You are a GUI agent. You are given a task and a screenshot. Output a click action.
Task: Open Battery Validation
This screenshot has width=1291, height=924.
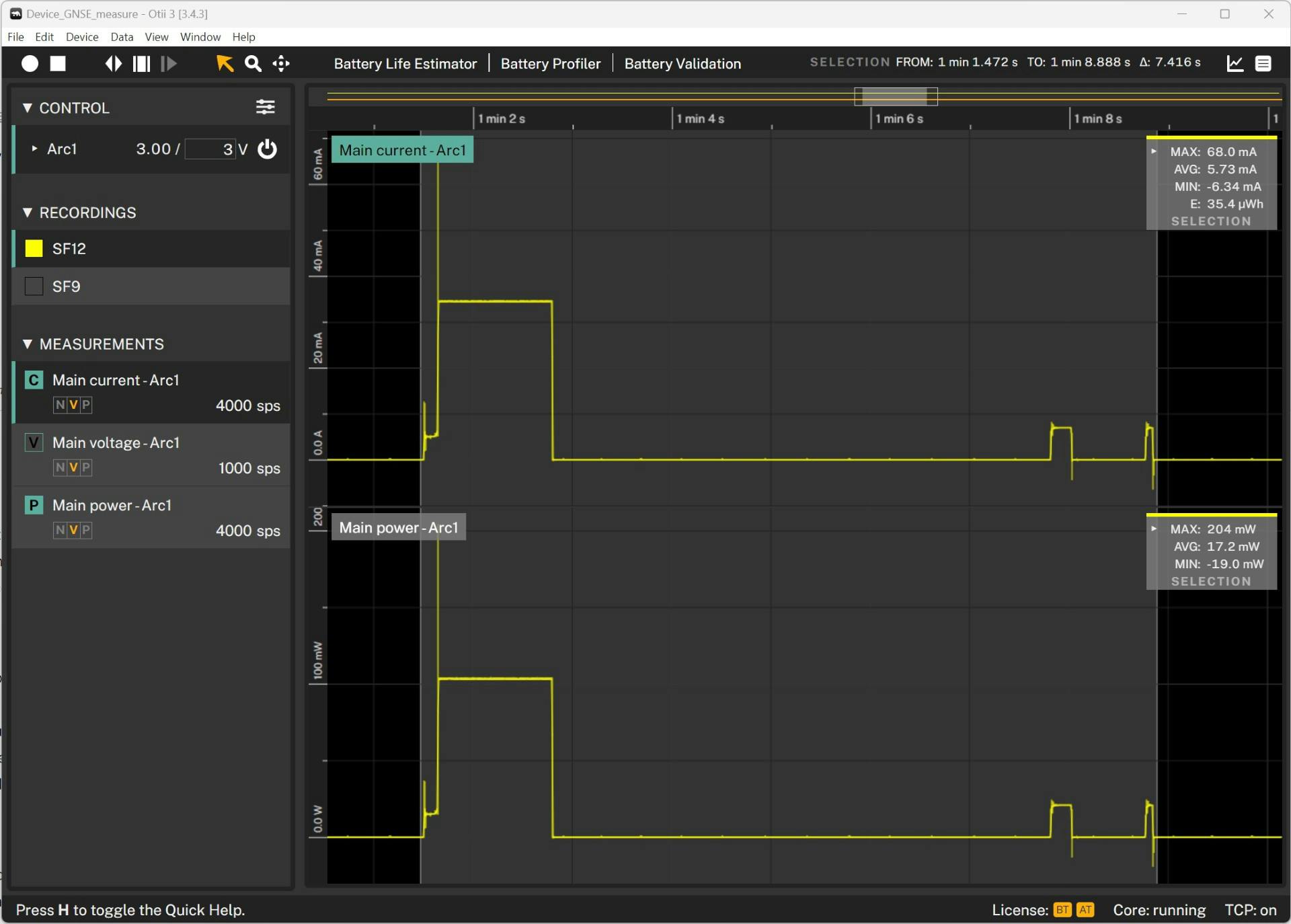(682, 63)
